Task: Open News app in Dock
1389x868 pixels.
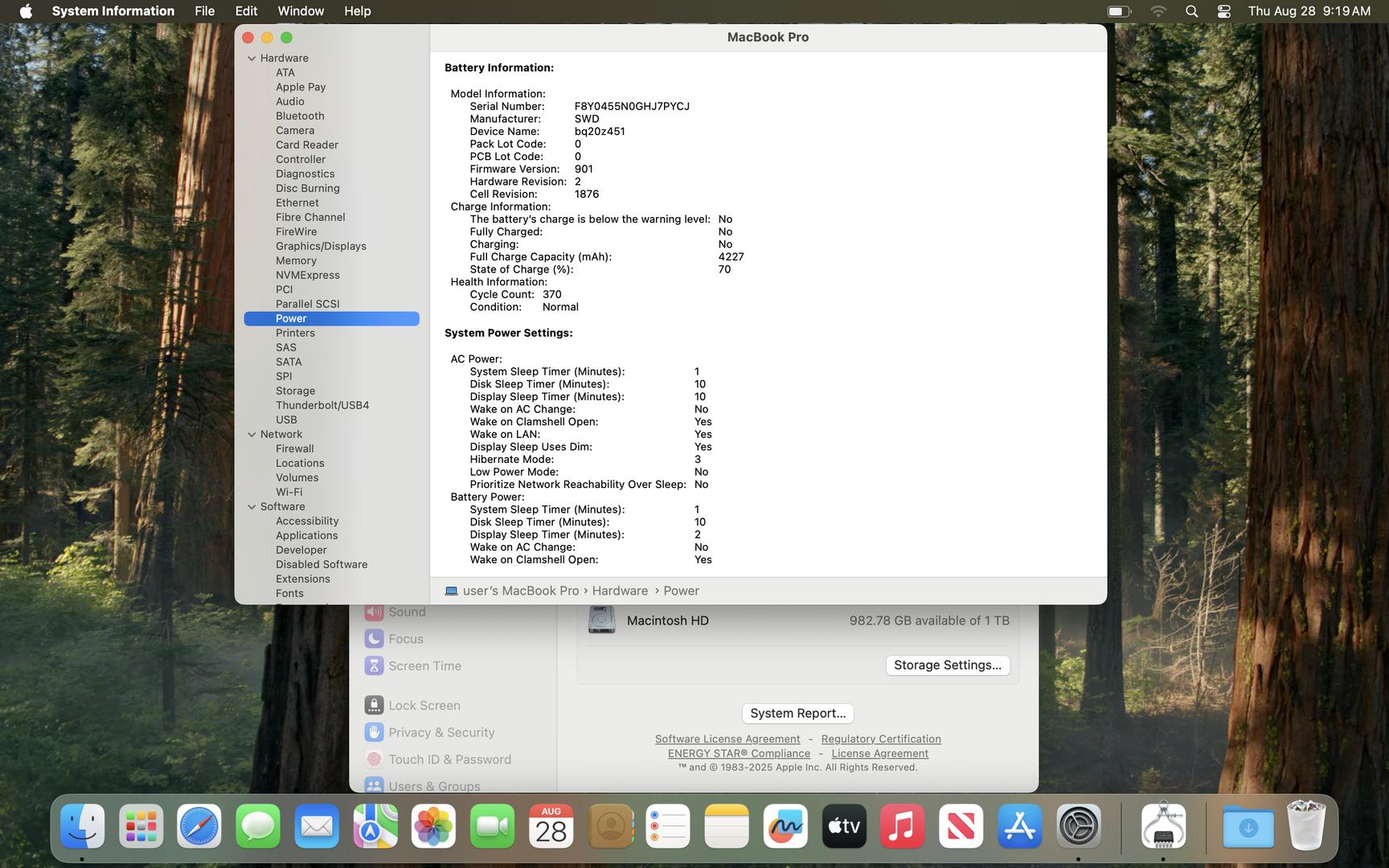Action: tap(961, 826)
